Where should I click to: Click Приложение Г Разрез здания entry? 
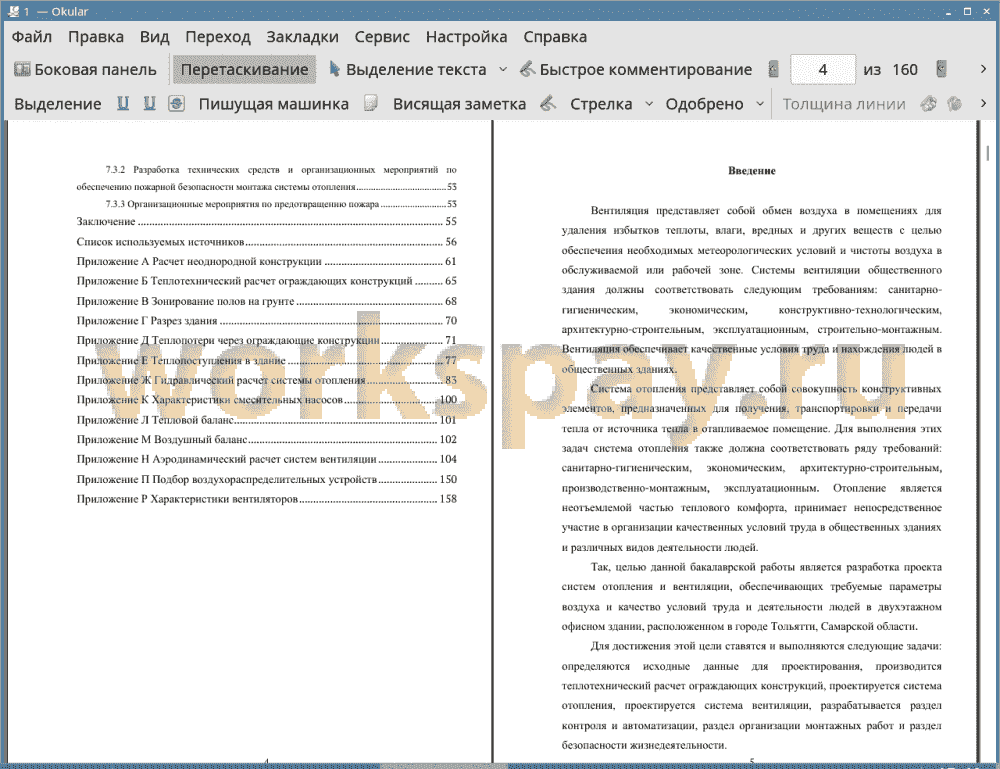267,321
